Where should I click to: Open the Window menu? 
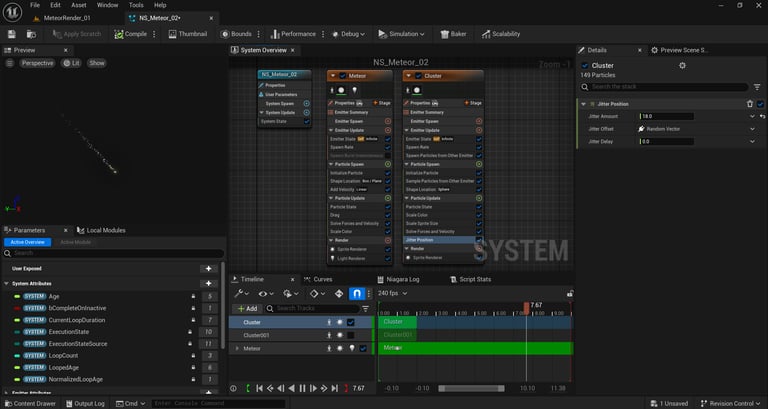tap(107, 5)
